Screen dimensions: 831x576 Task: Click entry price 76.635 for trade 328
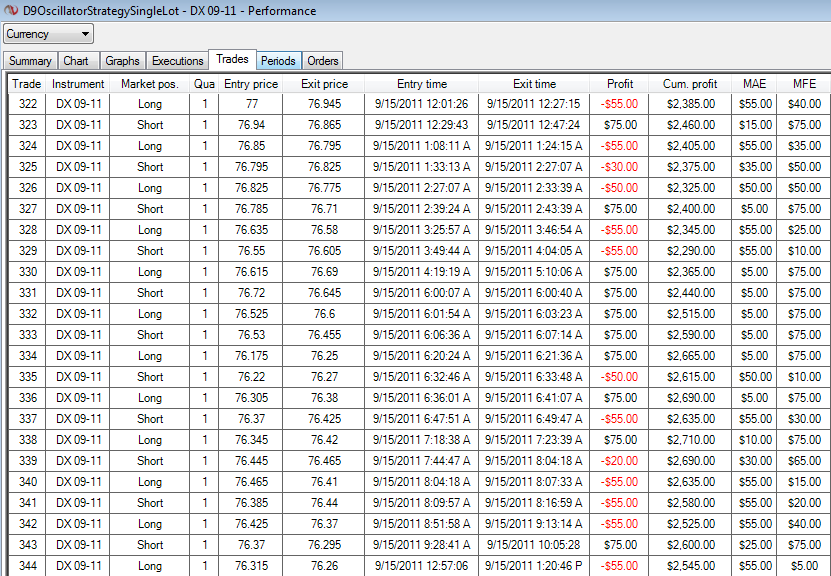tap(251, 230)
